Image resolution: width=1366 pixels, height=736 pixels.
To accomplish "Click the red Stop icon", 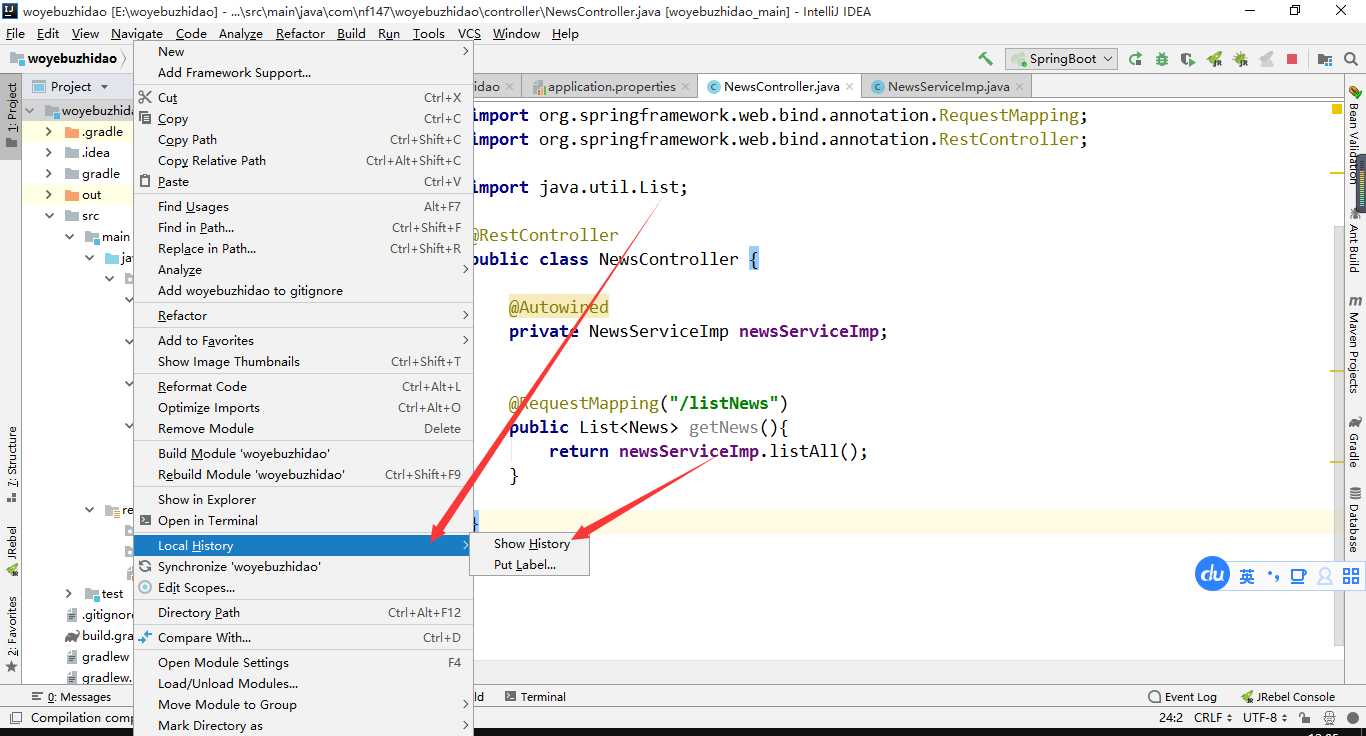I will (1292, 59).
